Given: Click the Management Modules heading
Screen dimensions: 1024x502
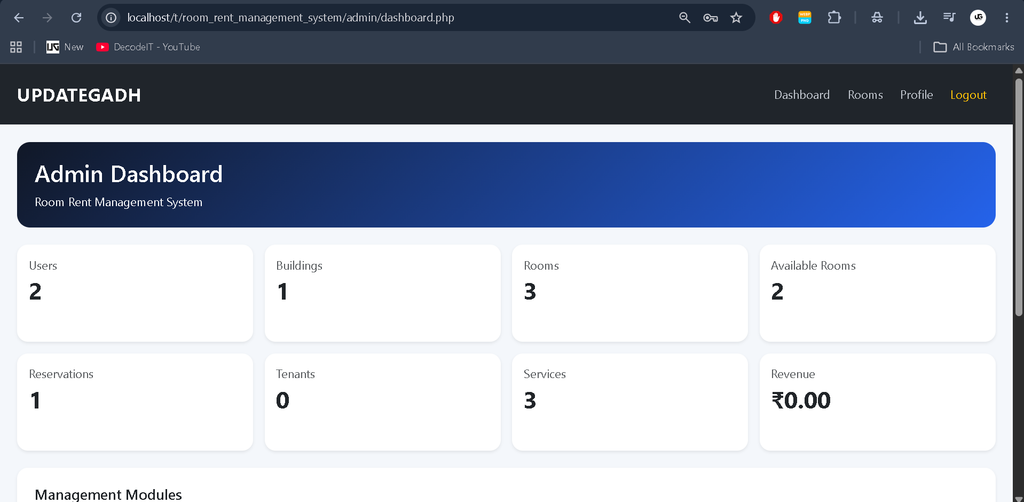Looking at the screenshot, I should point(108,494).
